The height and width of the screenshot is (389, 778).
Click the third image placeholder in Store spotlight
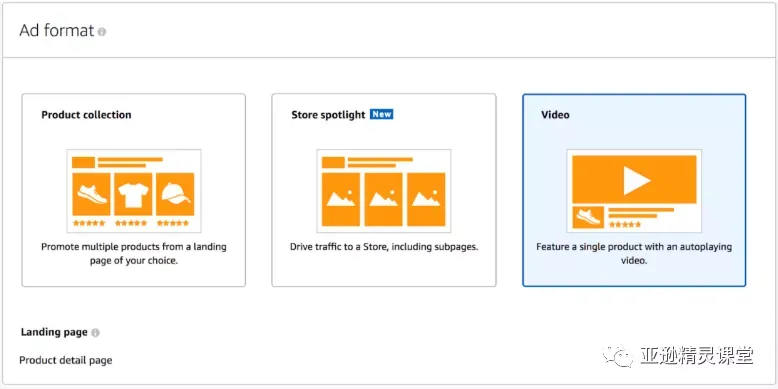pos(426,199)
